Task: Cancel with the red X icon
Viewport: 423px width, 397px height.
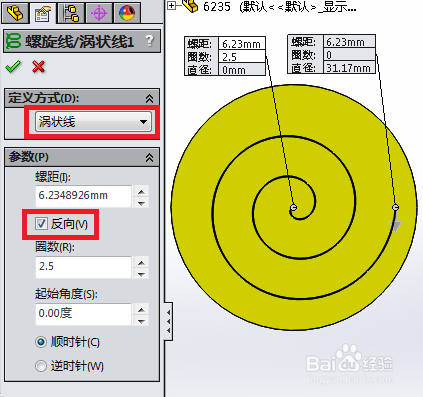Action: tap(39, 67)
